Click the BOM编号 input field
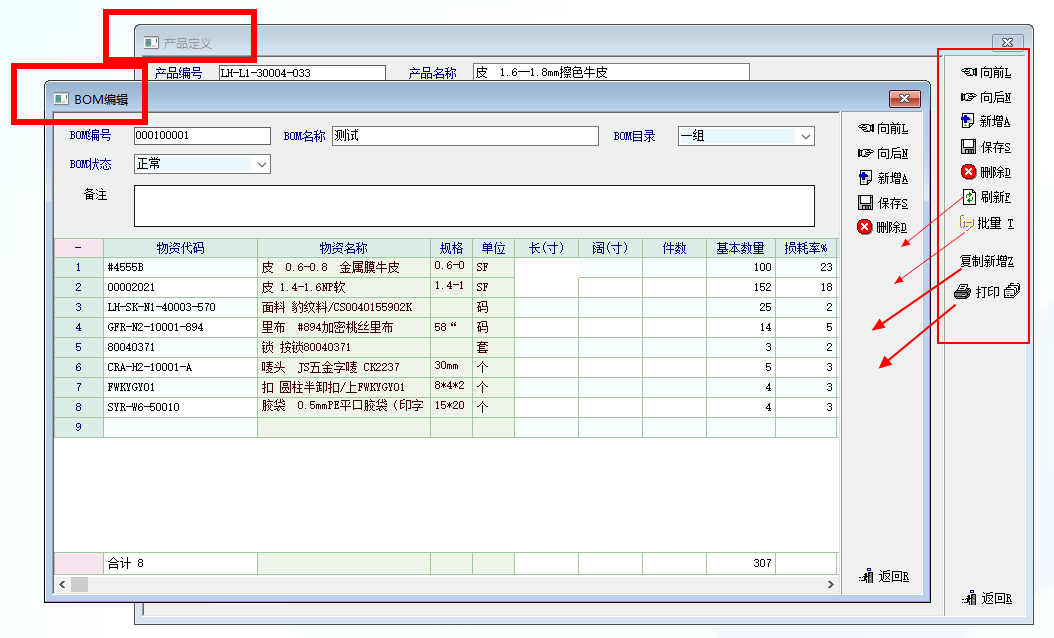This screenshot has width=1054, height=638. tap(202, 136)
